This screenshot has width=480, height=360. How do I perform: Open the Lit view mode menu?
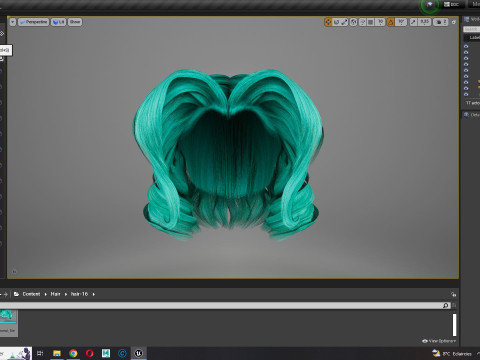[59, 22]
